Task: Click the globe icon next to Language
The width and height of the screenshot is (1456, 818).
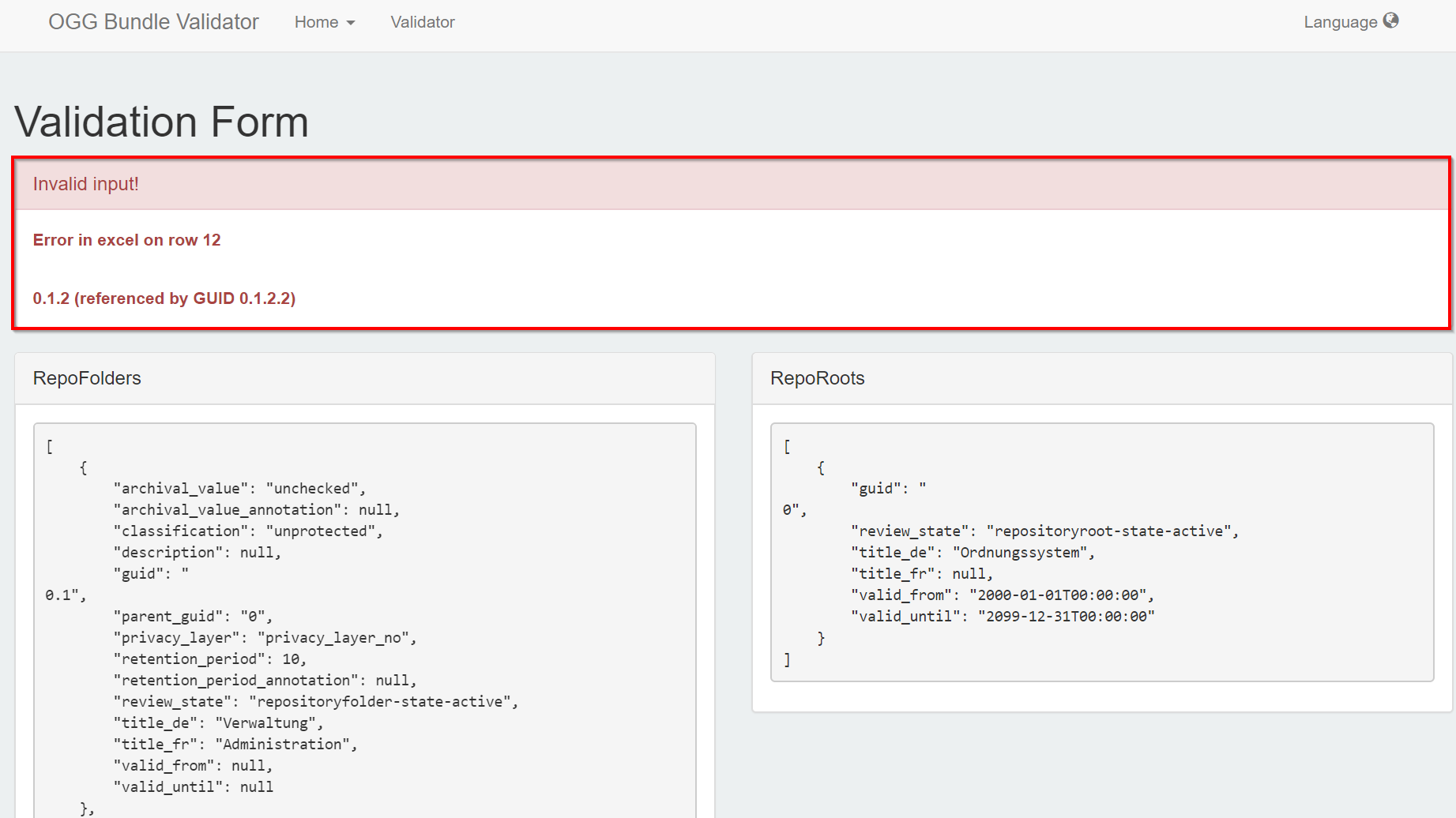Action: pyautogui.click(x=1391, y=21)
